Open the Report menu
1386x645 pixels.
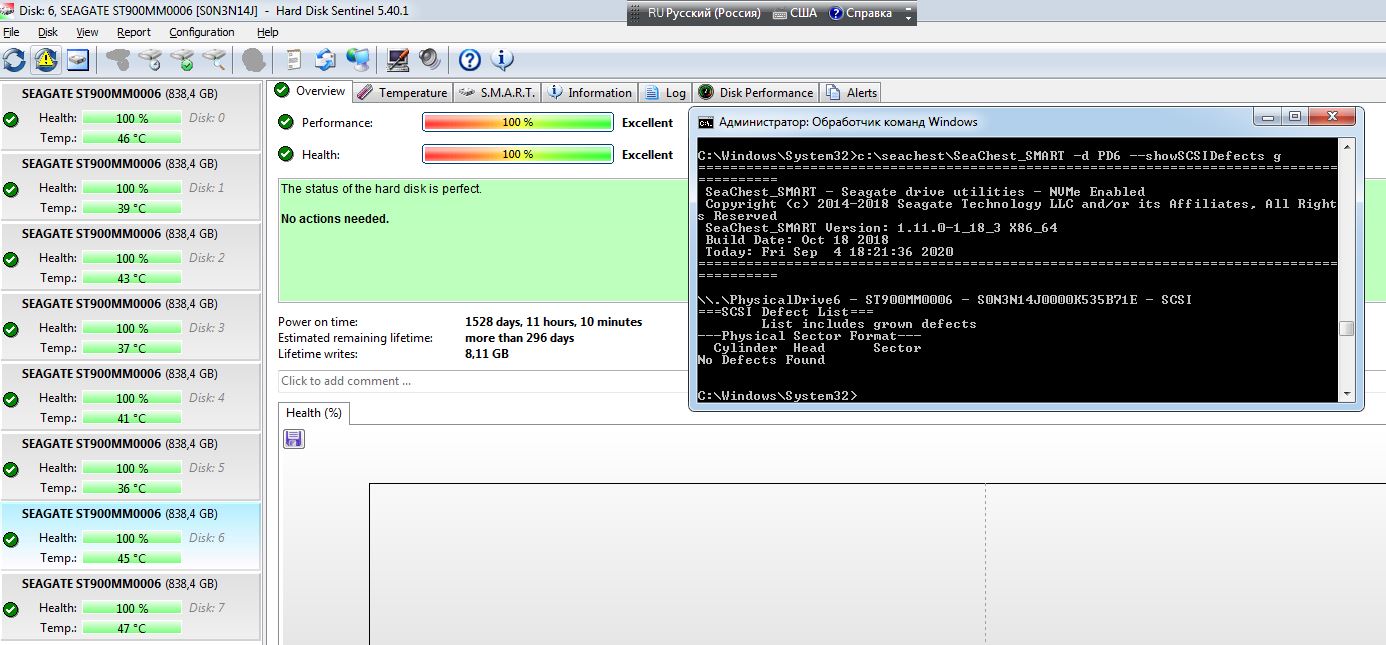[134, 32]
